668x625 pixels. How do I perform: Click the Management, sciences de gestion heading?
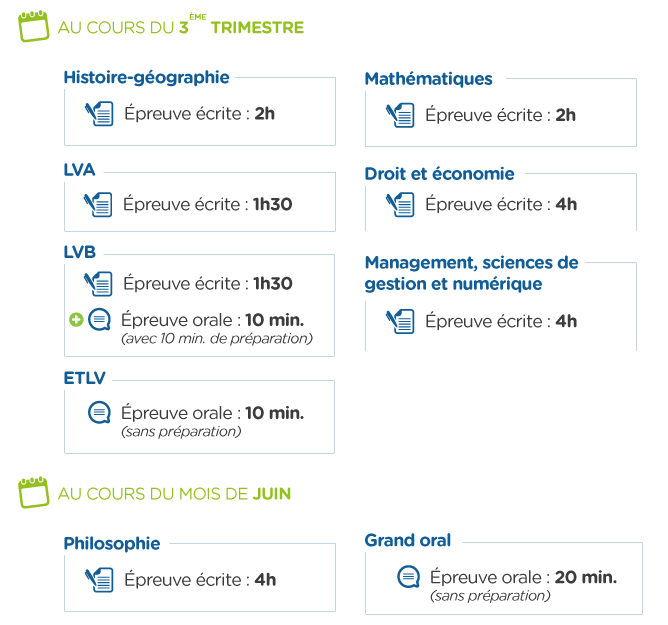click(x=472, y=273)
